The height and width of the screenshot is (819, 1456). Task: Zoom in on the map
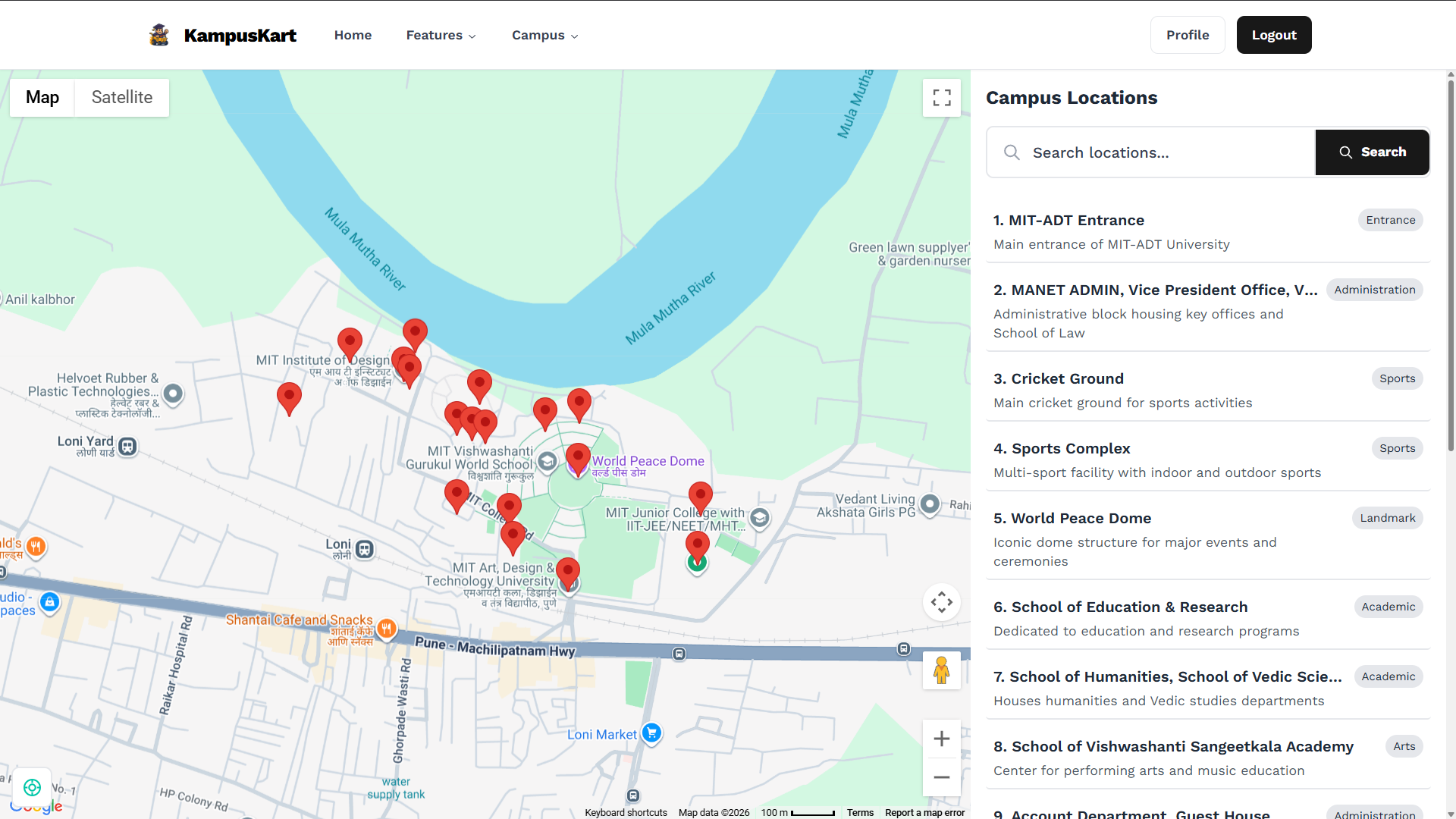click(x=942, y=739)
